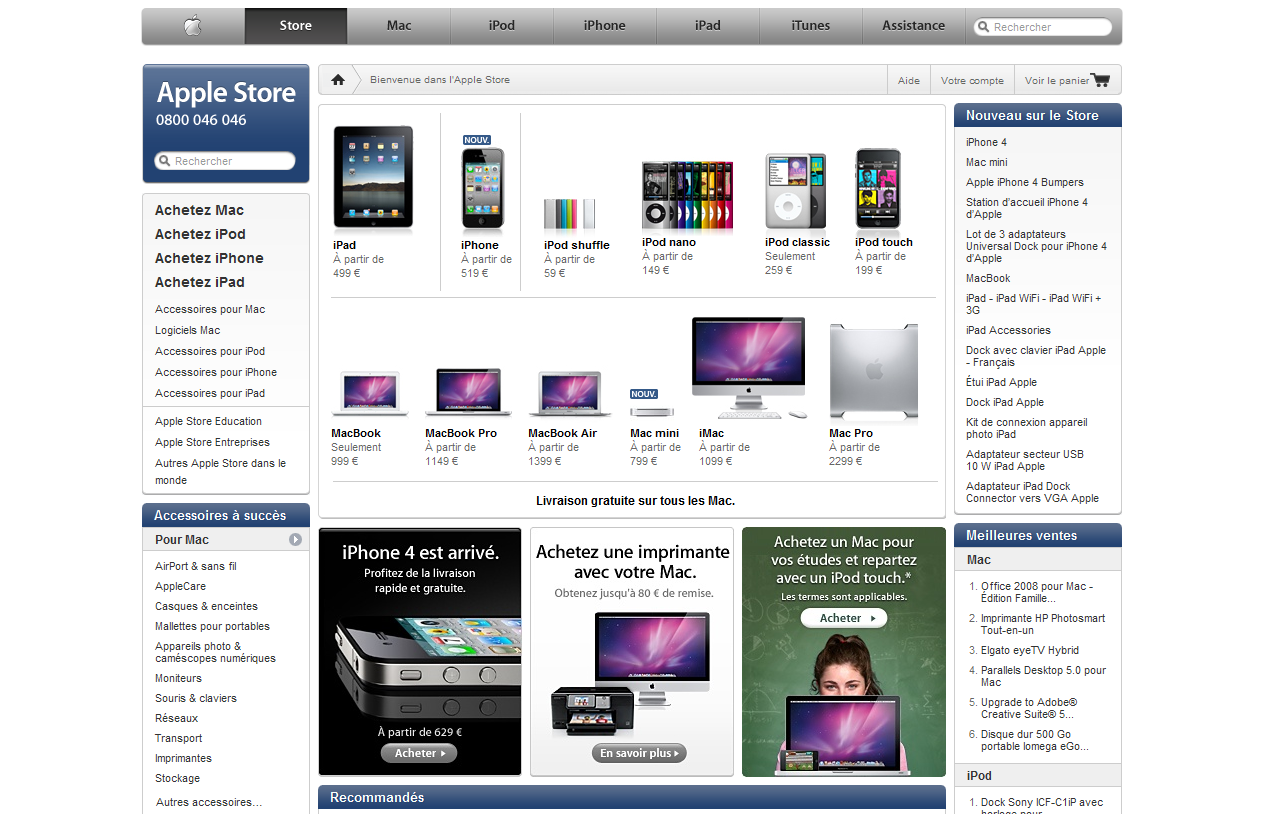Click the magnifier icon in top search field
Image resolution: width=1263 pixels, height=814 pixels.
click(x=984, y=27)
